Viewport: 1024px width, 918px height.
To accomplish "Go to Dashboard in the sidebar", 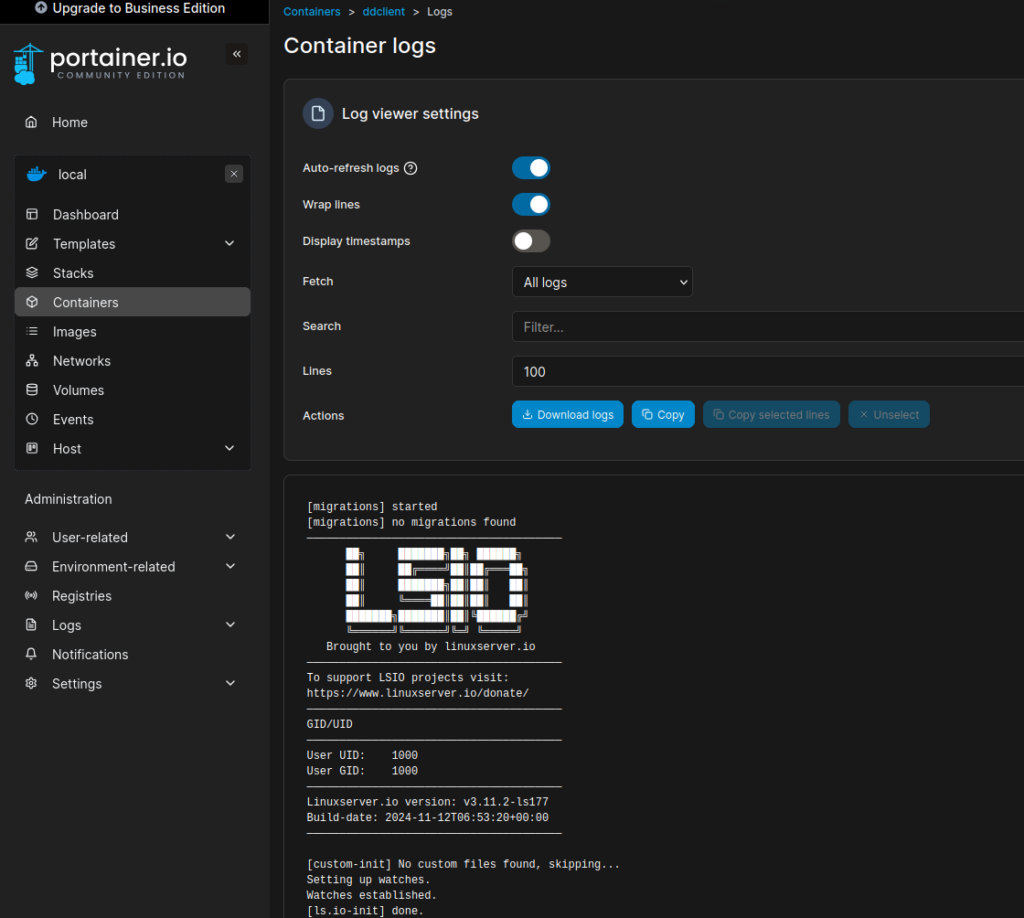I will (133, 214).
